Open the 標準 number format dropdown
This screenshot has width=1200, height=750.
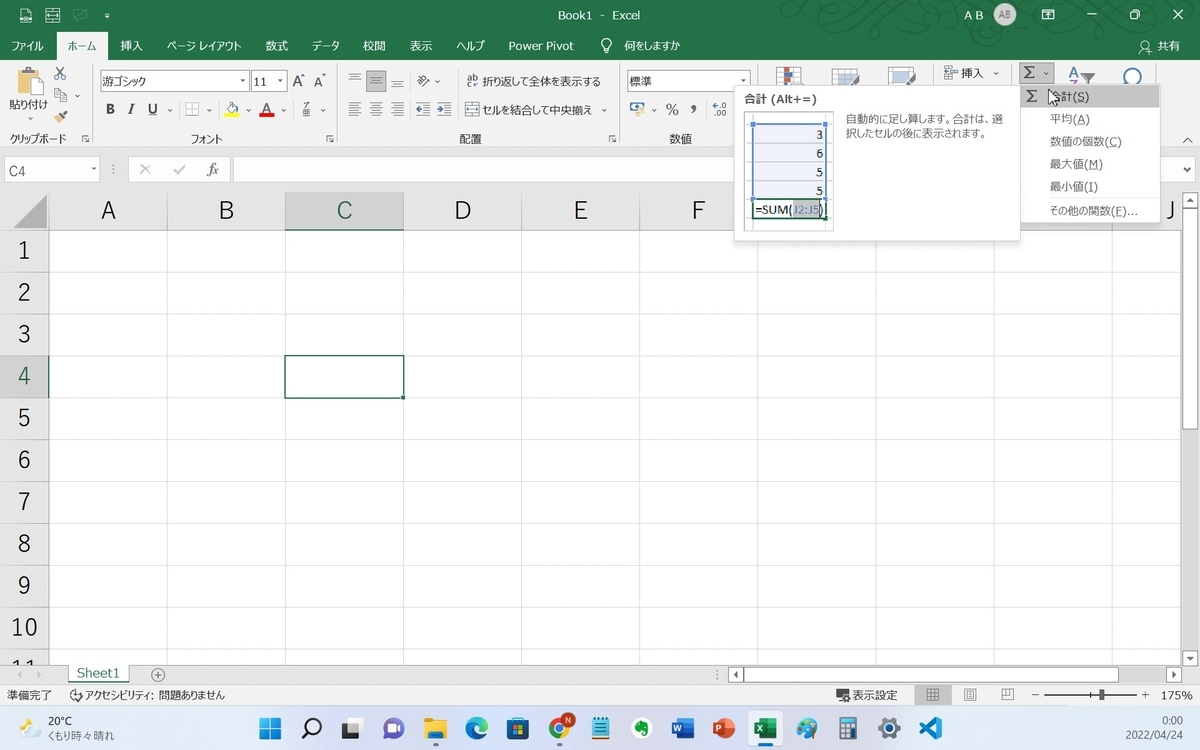(743, 81)
